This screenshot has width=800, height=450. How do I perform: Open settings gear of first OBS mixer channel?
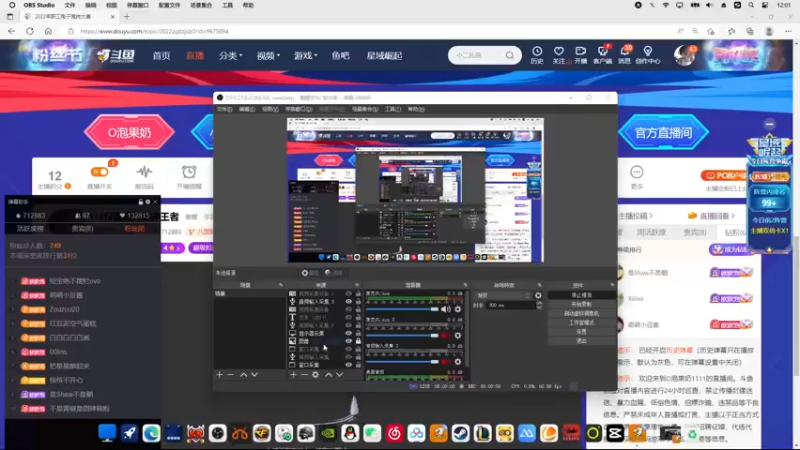coord(458,309)
